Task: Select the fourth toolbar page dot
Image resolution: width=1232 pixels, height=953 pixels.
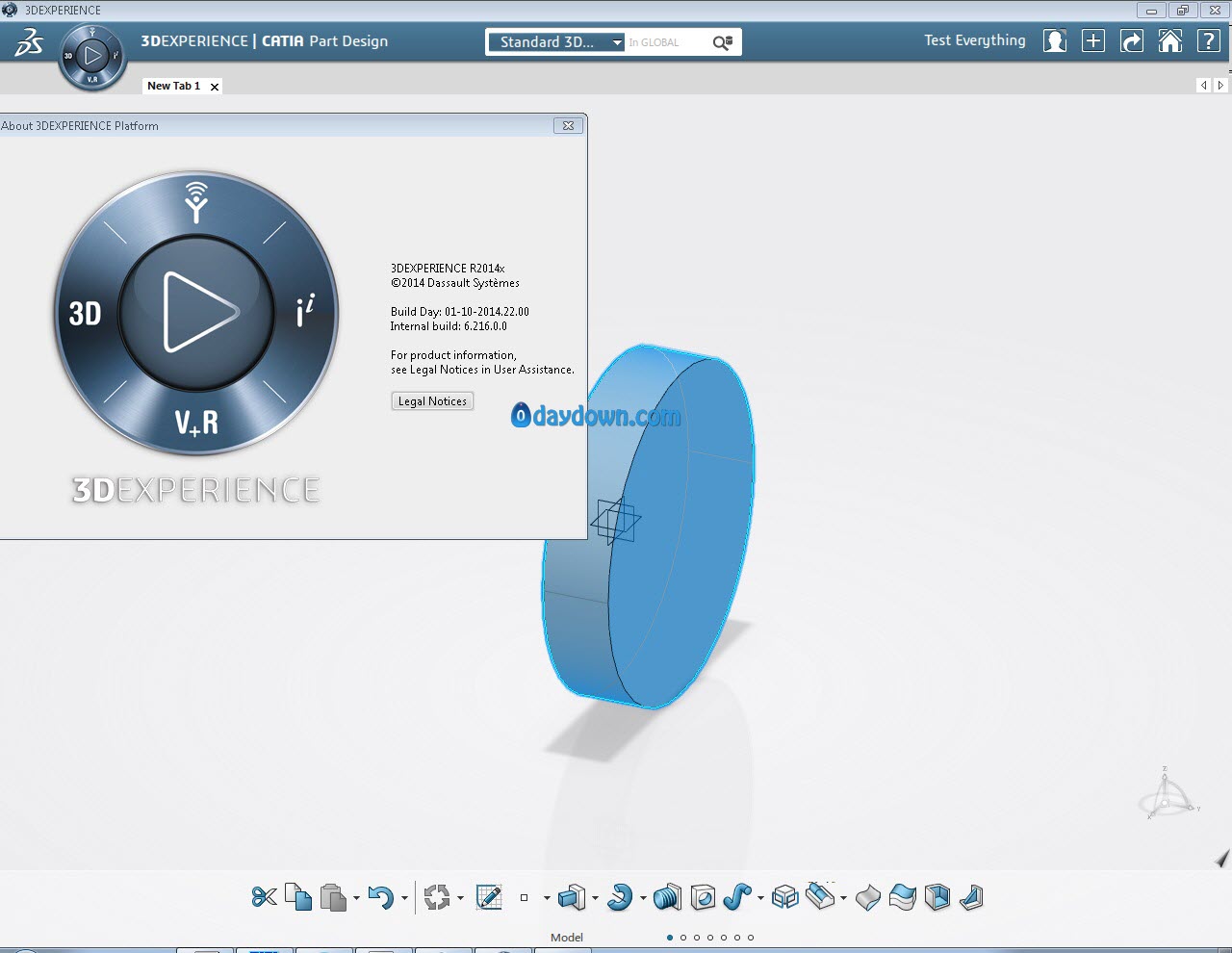Action: pyautogui.click(x=710, y=937)
